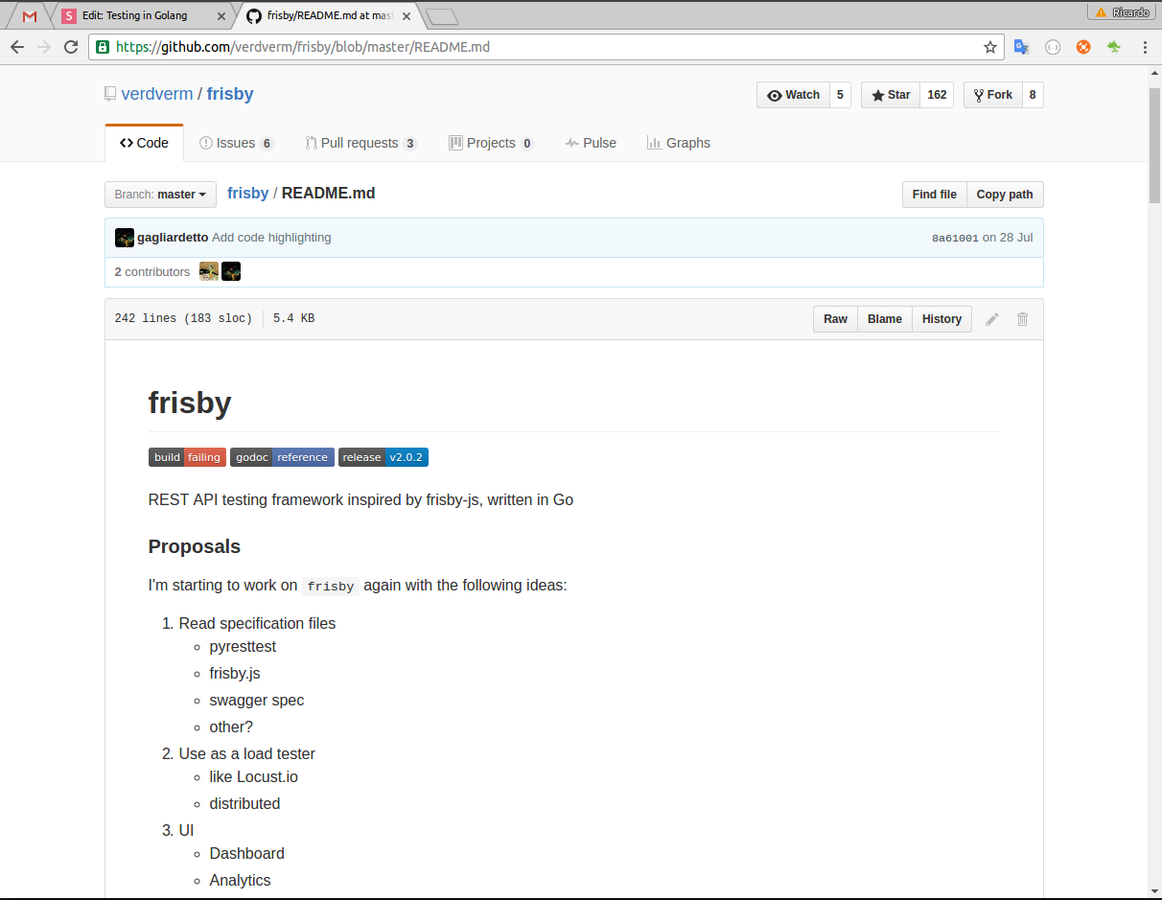Click the "242 lines (183 sloc)" text
Screen dimensions: 1162x900
pos(183,318)
